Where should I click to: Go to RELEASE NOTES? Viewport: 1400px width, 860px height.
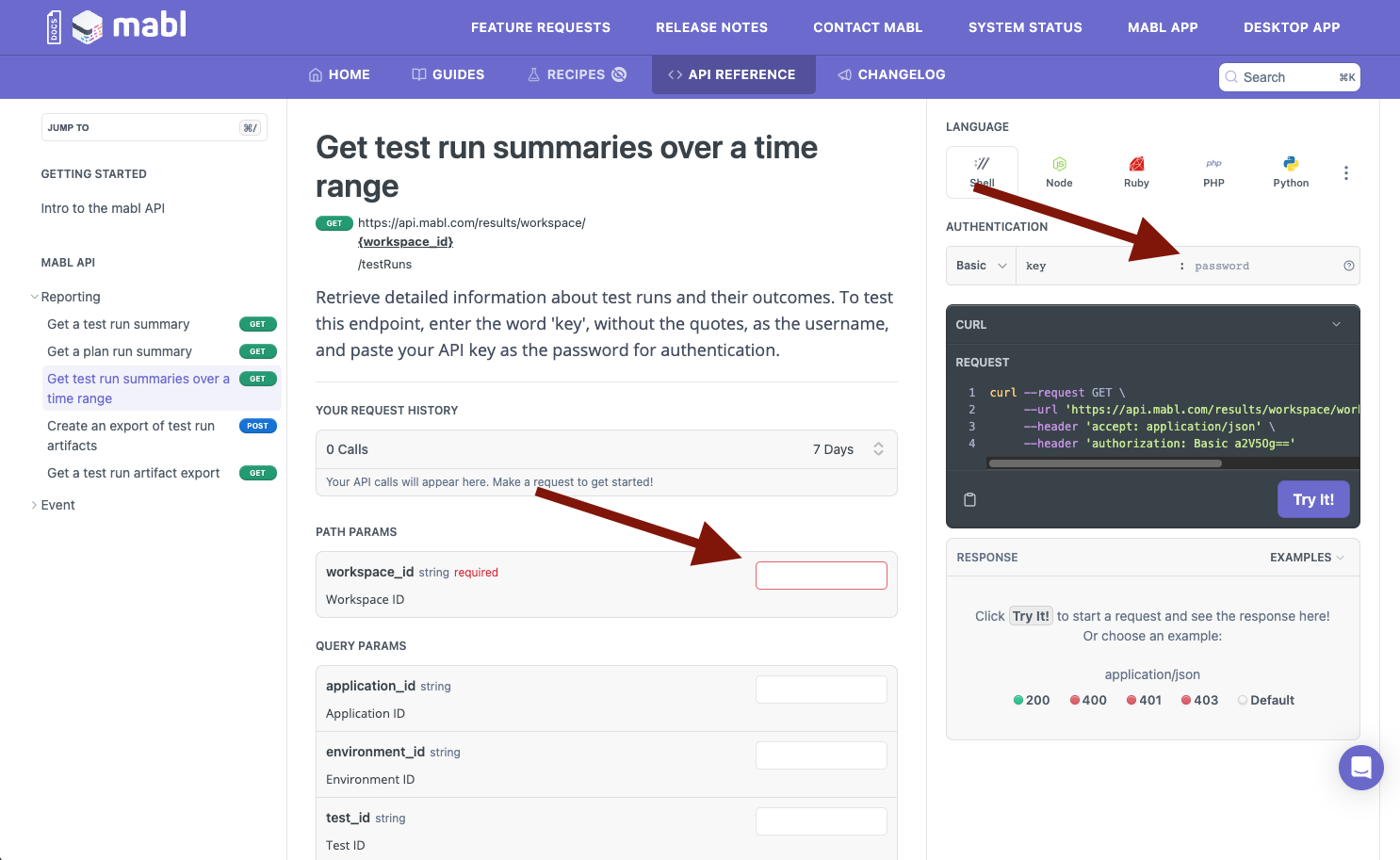coord(712,27)
